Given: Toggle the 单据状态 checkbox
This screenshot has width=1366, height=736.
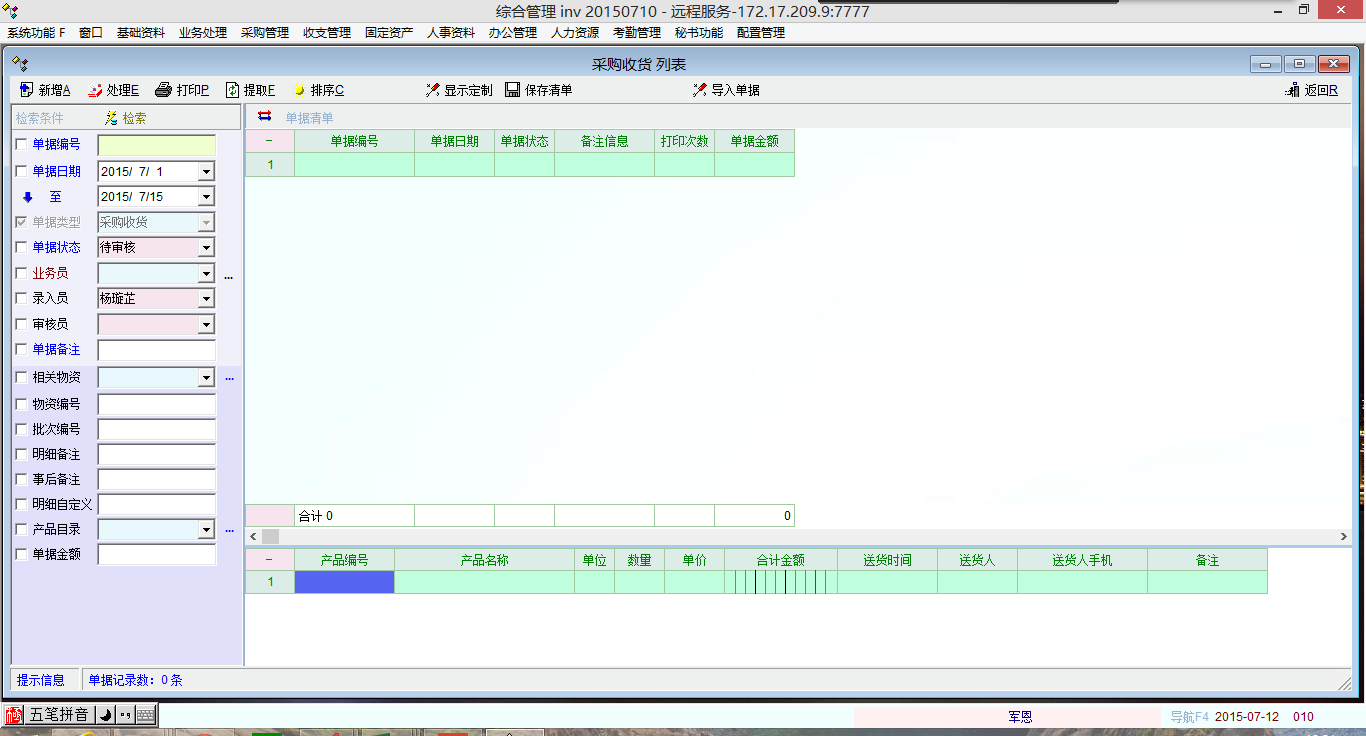Looking at the screenshot, I should [22, 247].
